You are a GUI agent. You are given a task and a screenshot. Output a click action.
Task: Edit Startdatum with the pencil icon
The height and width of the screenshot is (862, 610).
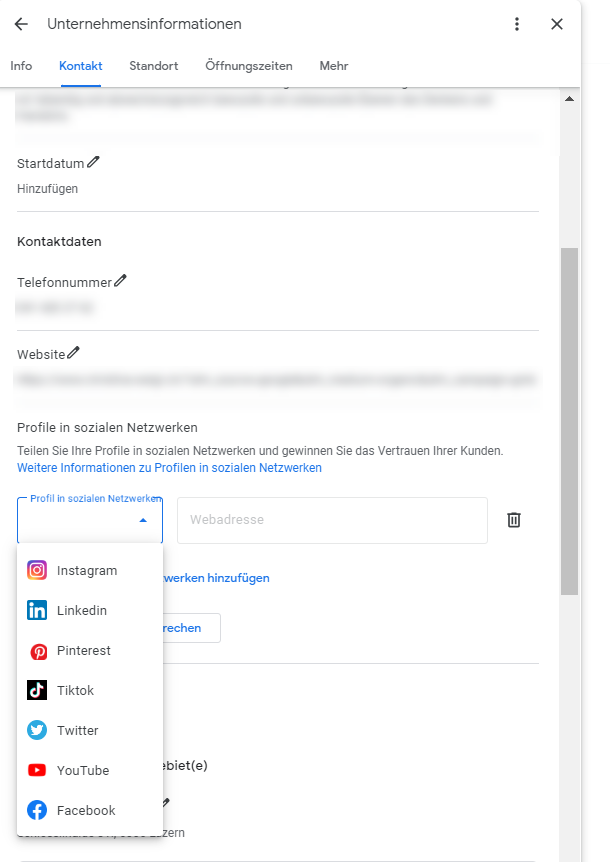tap(93, 162)
